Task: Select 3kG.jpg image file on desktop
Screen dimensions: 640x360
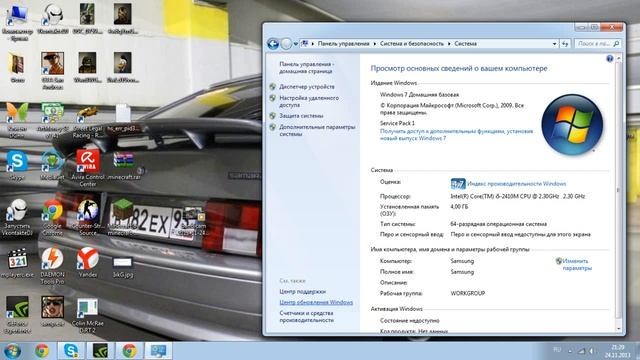Action: pos(123,267)
